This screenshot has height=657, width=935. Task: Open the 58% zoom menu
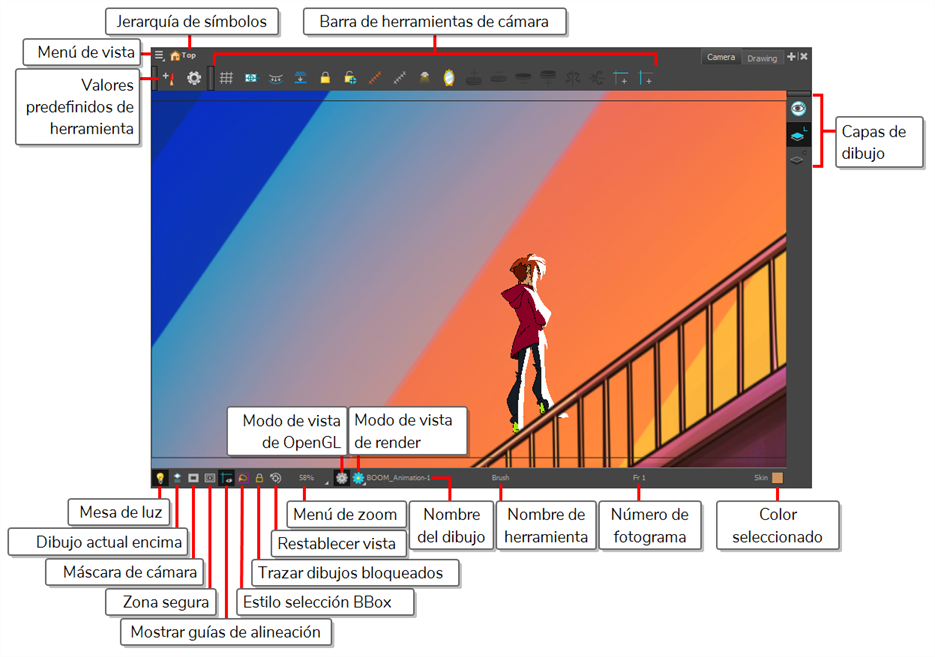pos(312,478)
